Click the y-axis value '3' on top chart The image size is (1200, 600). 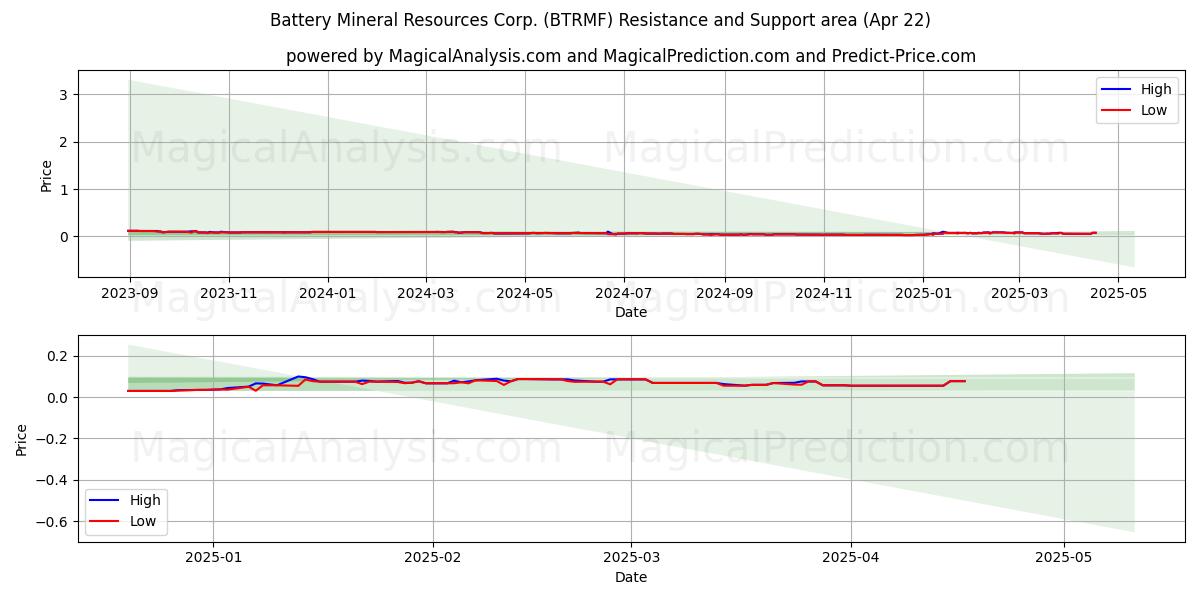click(x=66, y=95)
